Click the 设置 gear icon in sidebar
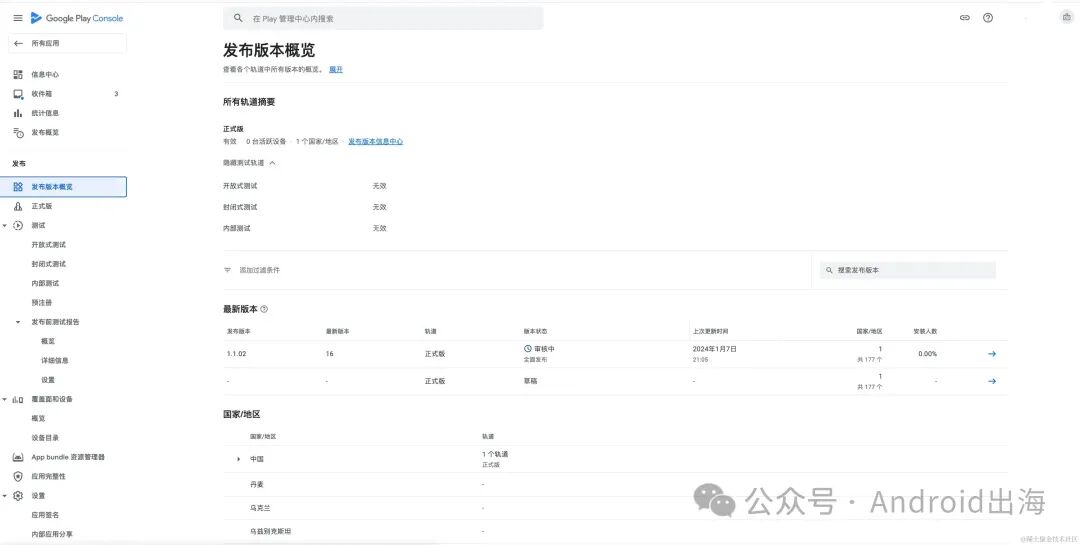1080x545 pixels. [x=18, y=495]
